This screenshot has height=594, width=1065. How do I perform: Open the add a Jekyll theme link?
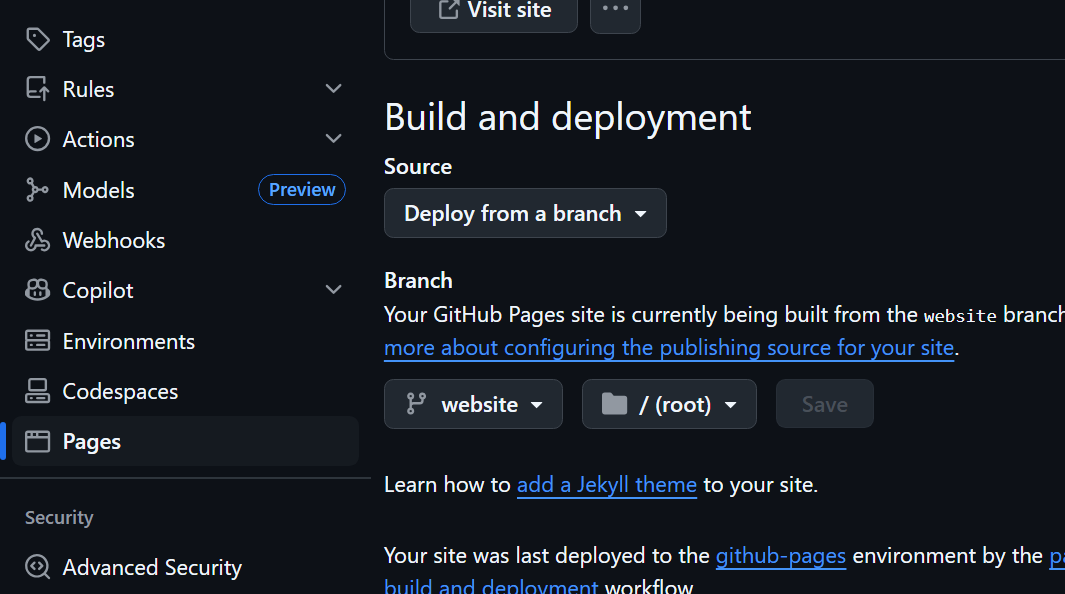point(607,485)
